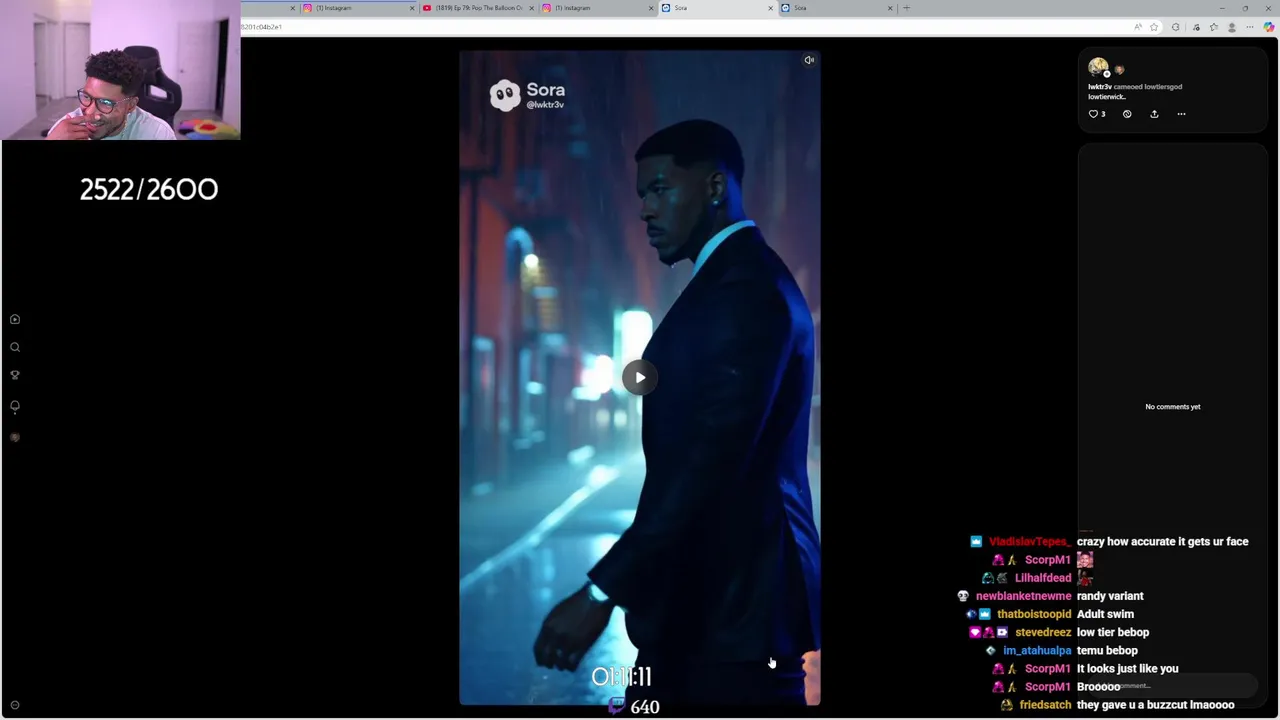Image resolution: width=1280 pixels, height=720 pixels.
Task: Click the remix icon next to likes
Action: click(1127, 114)
